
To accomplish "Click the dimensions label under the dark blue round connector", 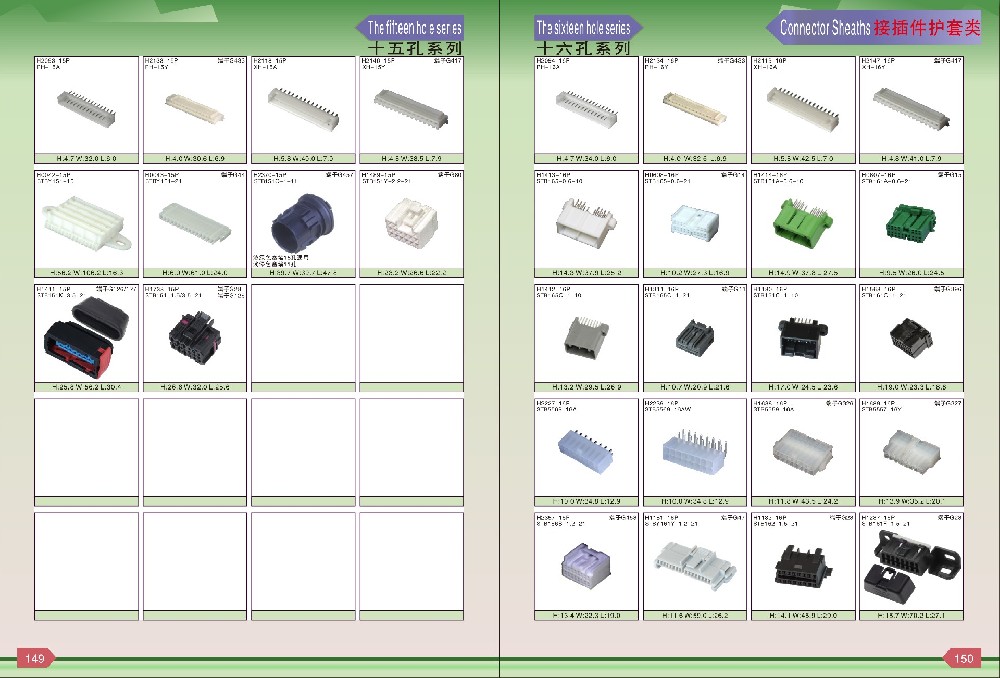I will coord(304,273).
